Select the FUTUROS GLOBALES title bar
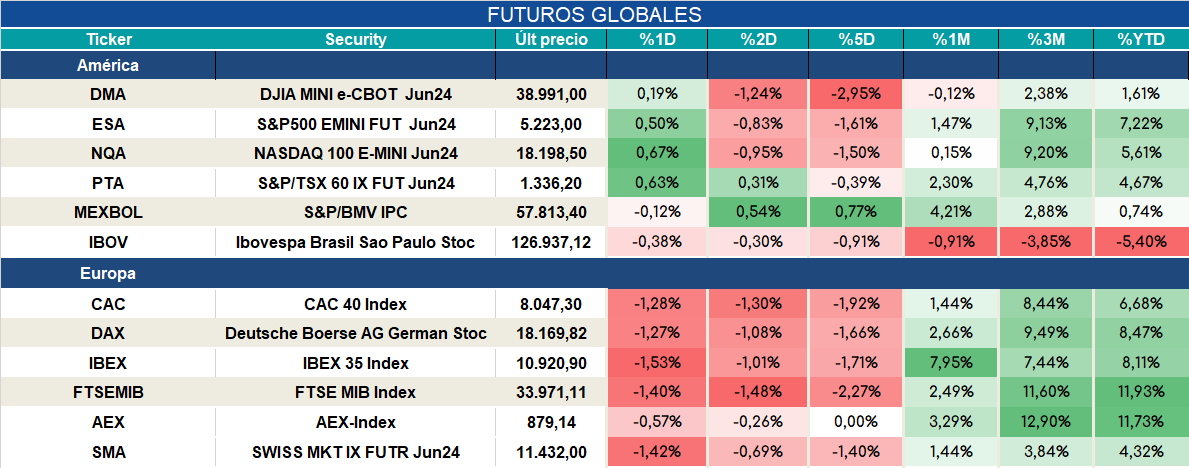This screenshot has height=468, width=1189. 594,14
